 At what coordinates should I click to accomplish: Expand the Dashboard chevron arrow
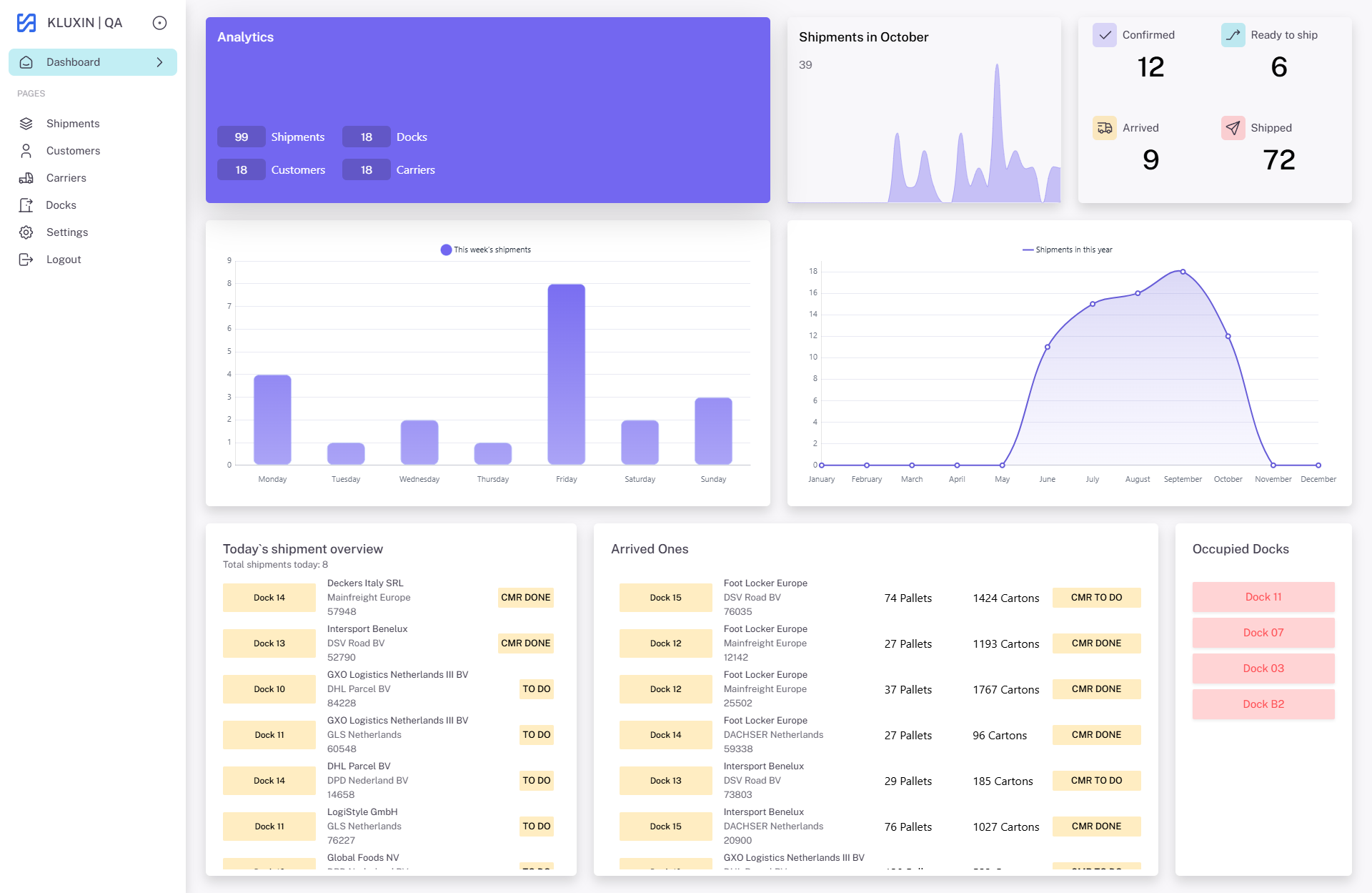159,62
